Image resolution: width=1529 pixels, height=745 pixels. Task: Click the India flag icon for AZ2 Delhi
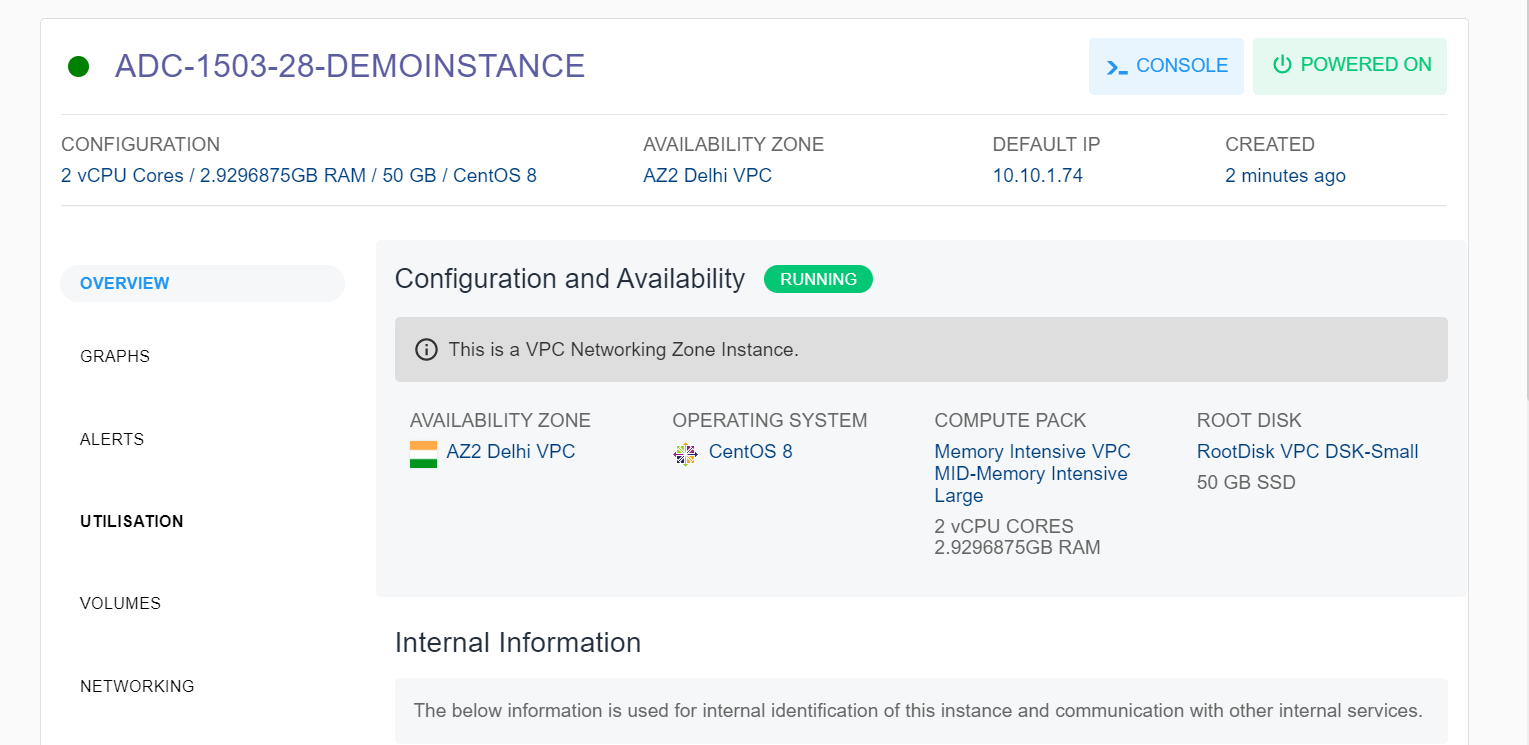[423, 452]
